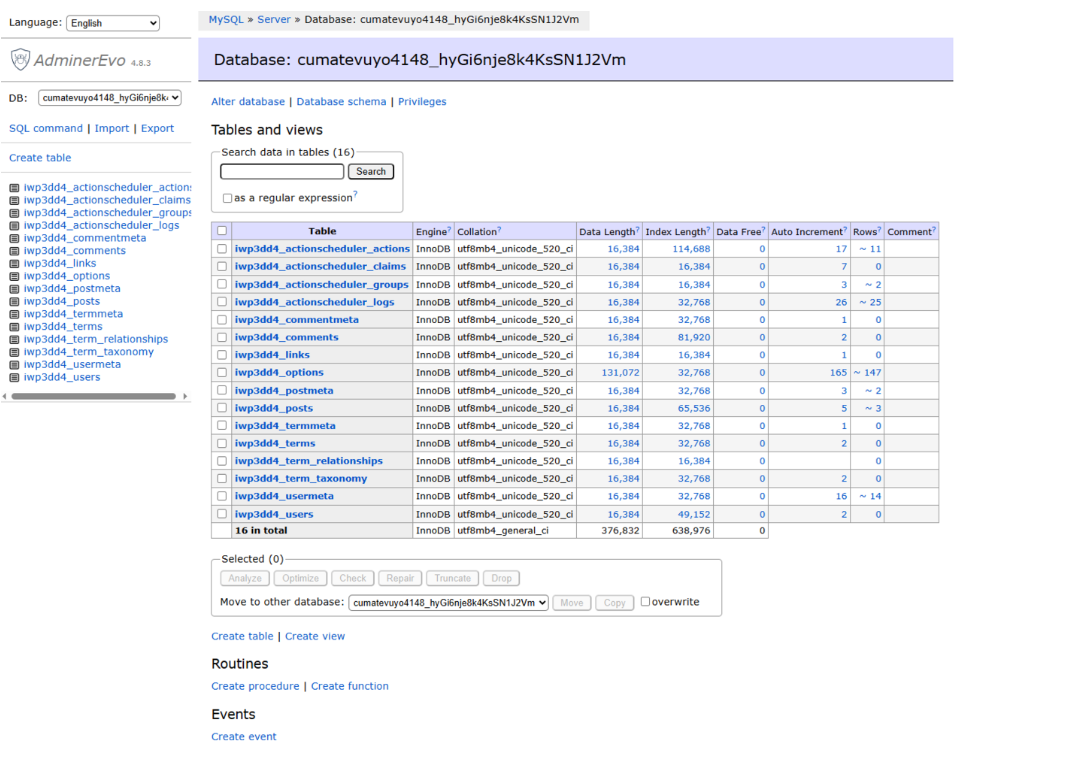
Task: Click the left arrow of sidebar horizontal scrollbar
Action: pos(5,396)
